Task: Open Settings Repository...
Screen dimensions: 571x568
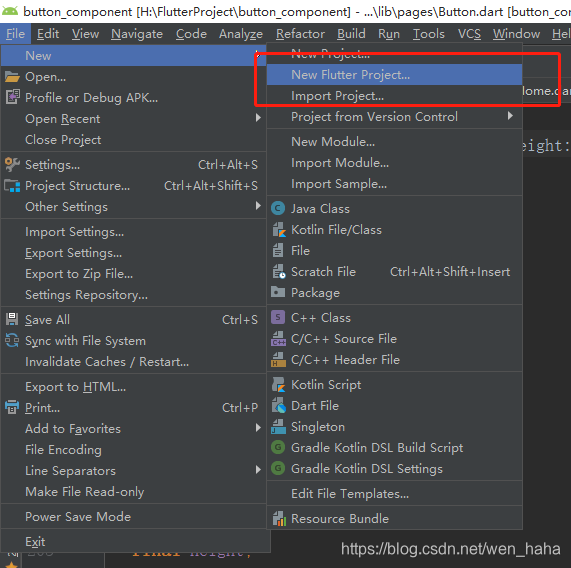Action: tap(134, 295)
